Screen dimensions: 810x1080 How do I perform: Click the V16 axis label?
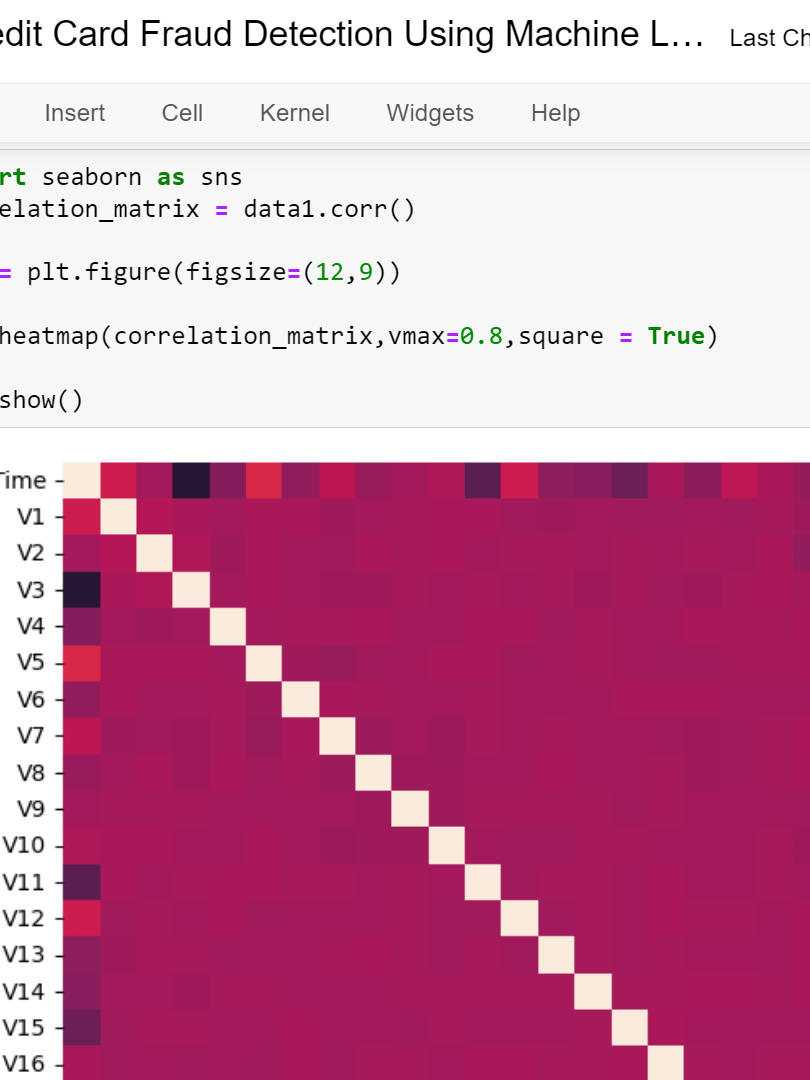24,1064
